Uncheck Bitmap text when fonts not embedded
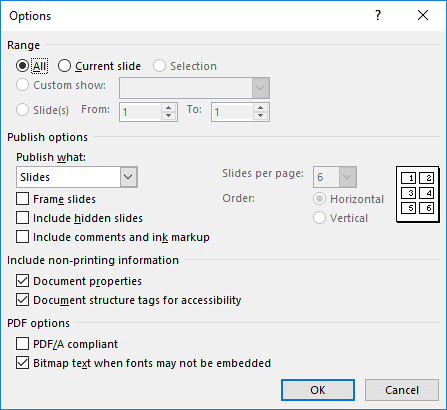This screenshot has height=410, width=447. pos(22,363)
